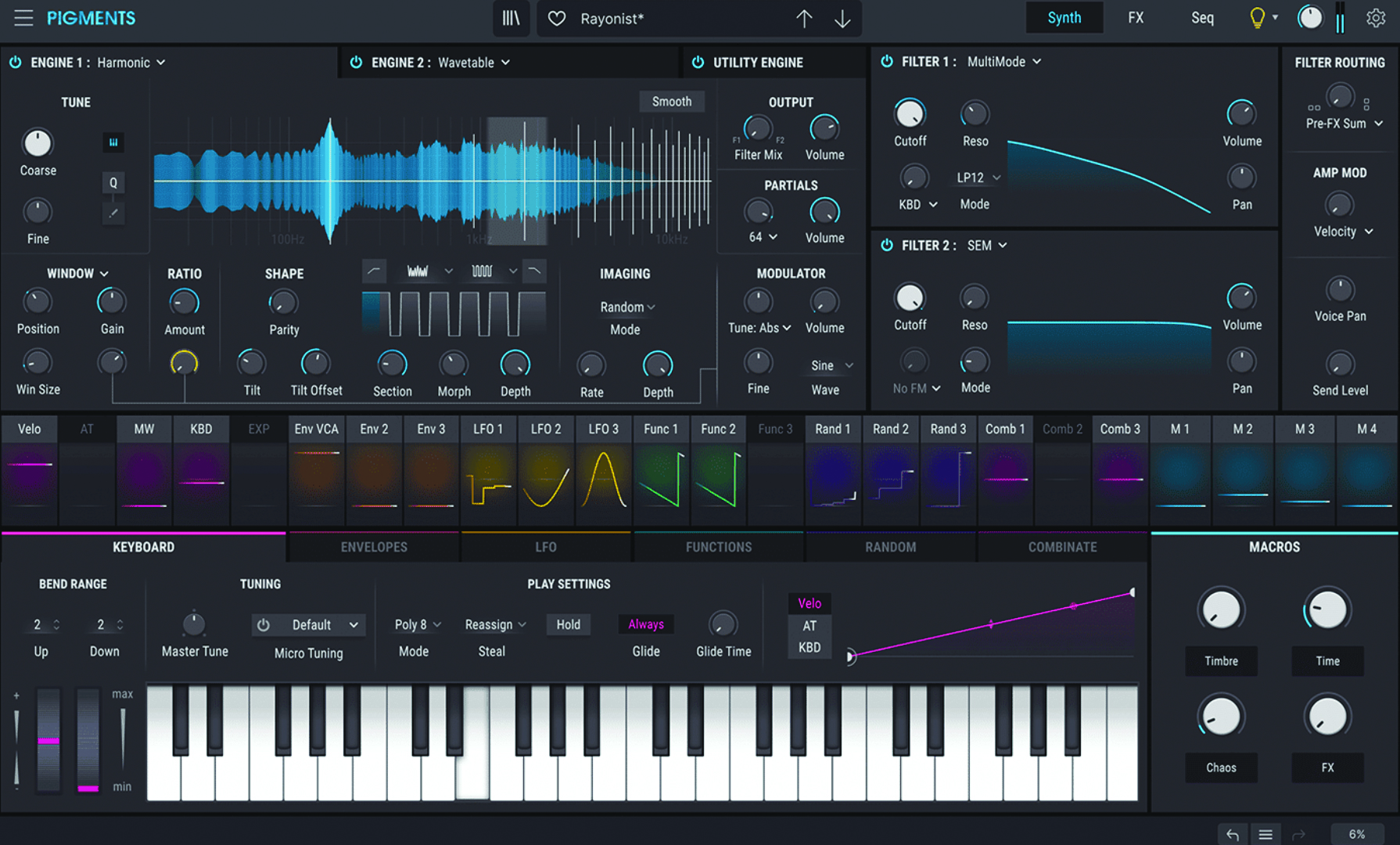Click the Filter 1 Cutoff knob
This screenshot has height=845, width=1400.
tap(910, 114)
